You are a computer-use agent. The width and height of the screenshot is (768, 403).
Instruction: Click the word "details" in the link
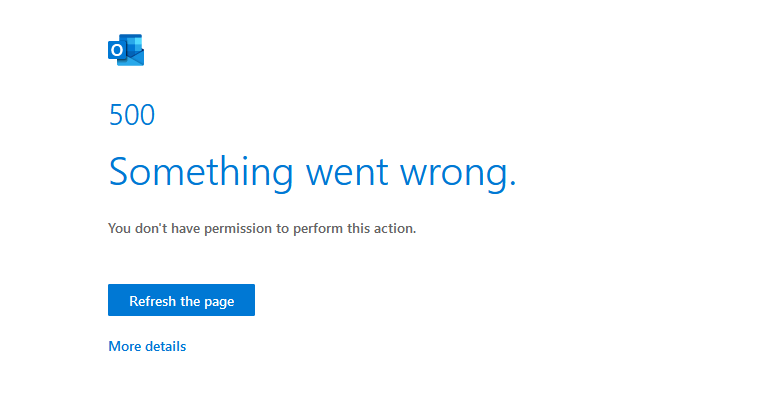pos(166,346)
